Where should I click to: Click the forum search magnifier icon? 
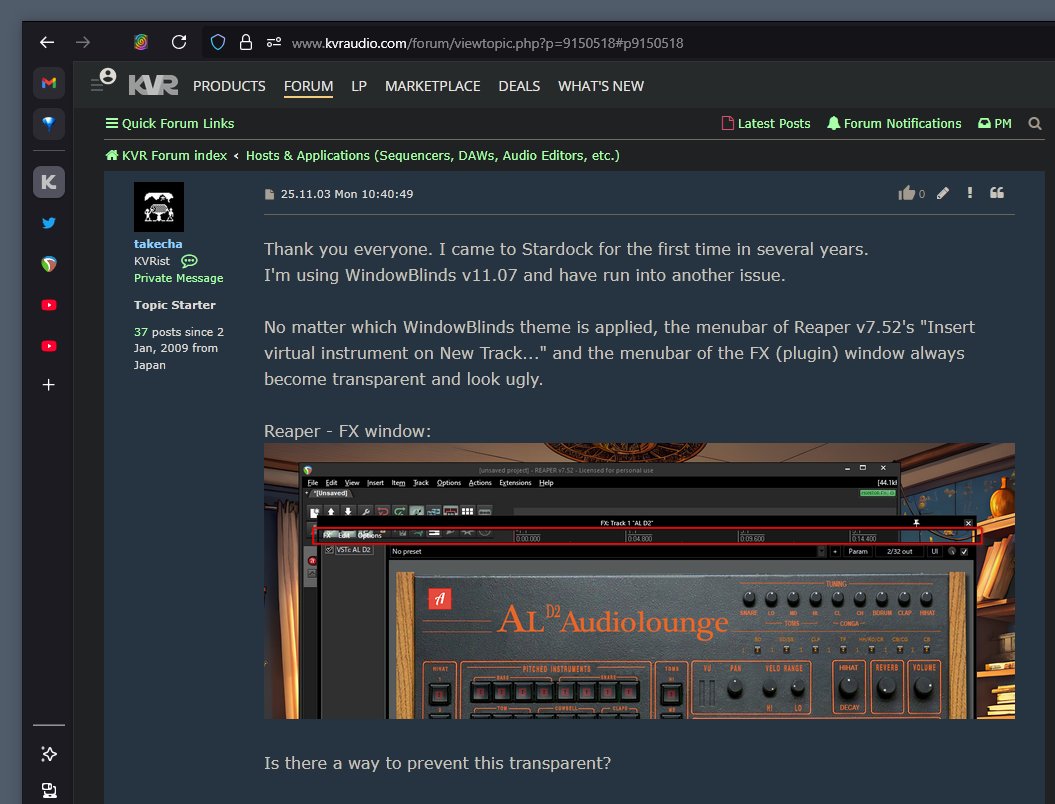pos(1035,123)
